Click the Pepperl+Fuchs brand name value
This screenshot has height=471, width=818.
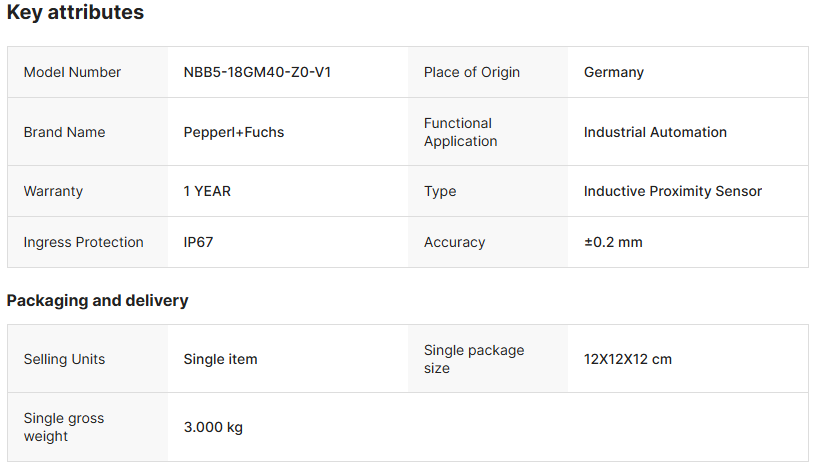(x=234, y=132)
